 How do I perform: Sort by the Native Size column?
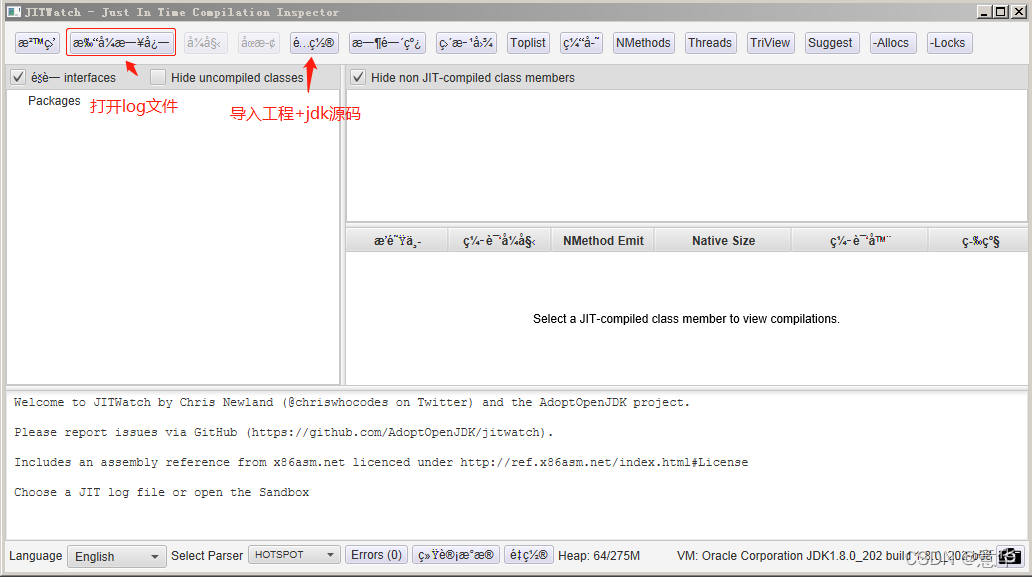723,241
